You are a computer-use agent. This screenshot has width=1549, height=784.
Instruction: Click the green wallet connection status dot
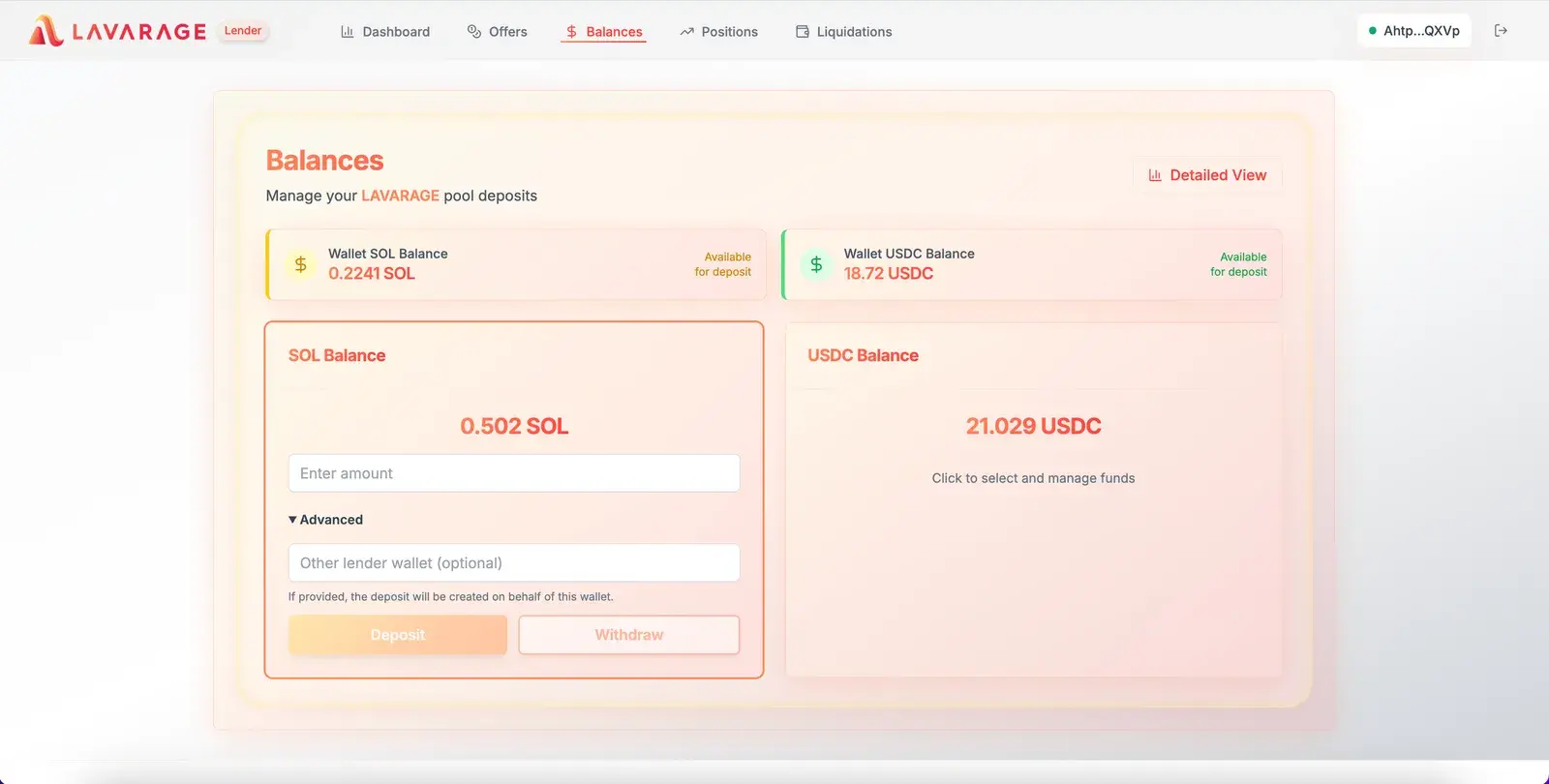click(x=1372, y=31)
